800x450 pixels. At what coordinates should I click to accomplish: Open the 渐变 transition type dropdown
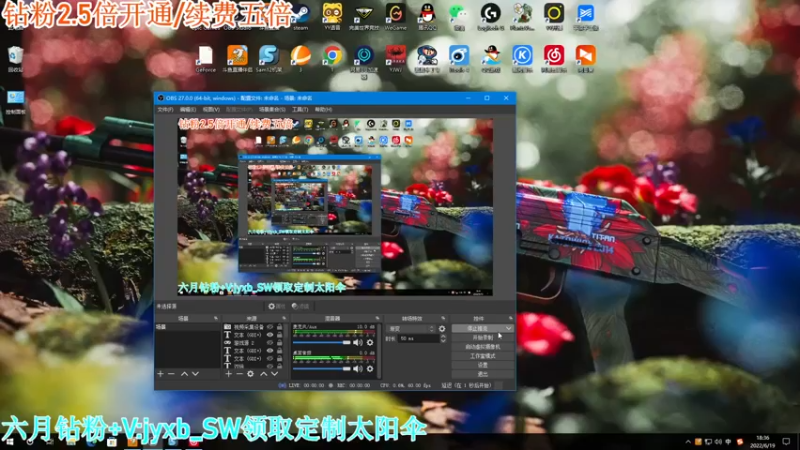coord(411,329)
